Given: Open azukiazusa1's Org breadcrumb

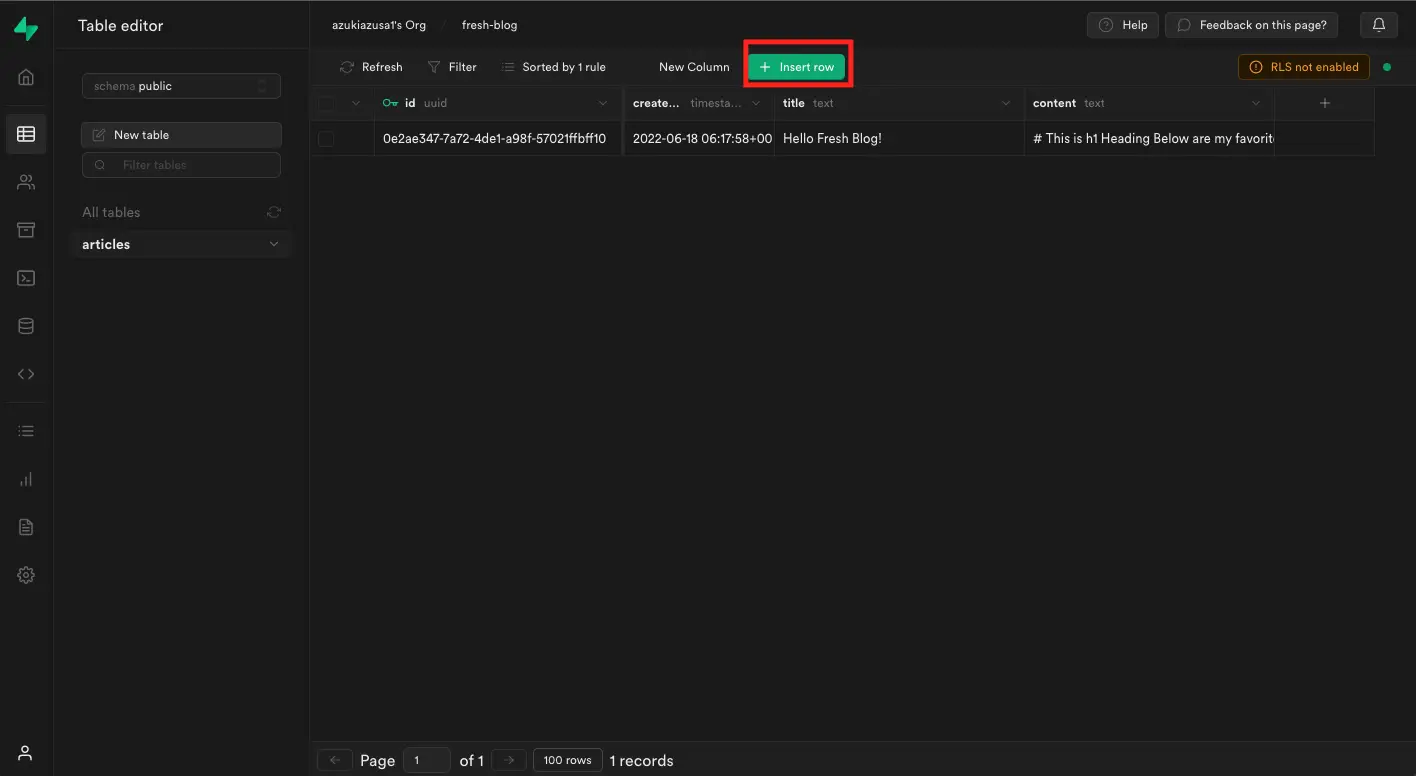Looking at the screenshot, I should (x=379, y=25).
